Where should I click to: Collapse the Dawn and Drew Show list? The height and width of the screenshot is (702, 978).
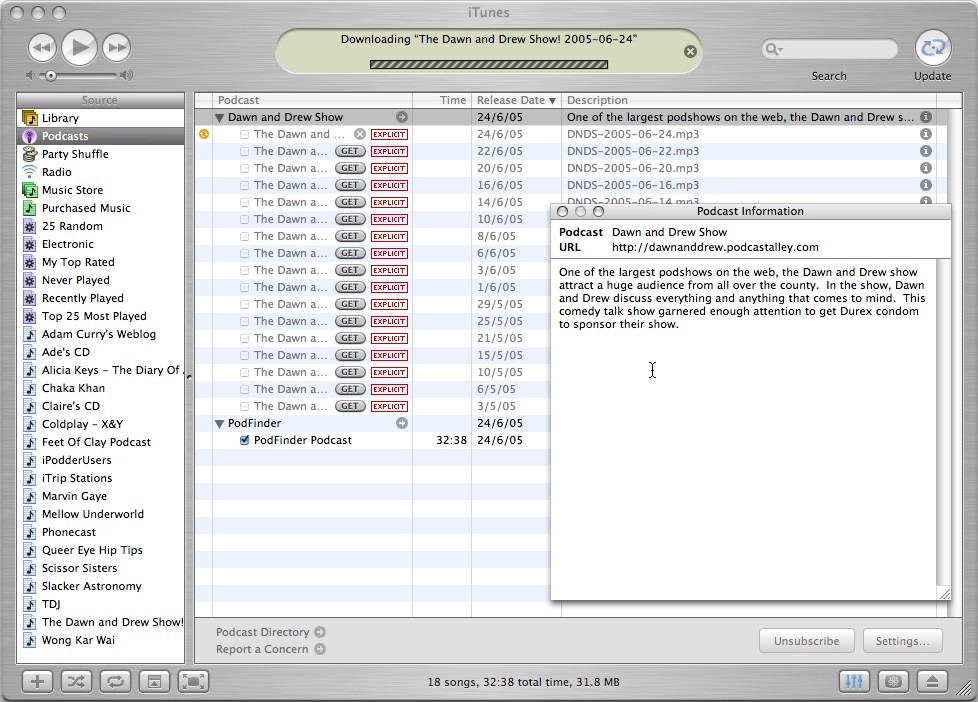(x=219, y=117)
